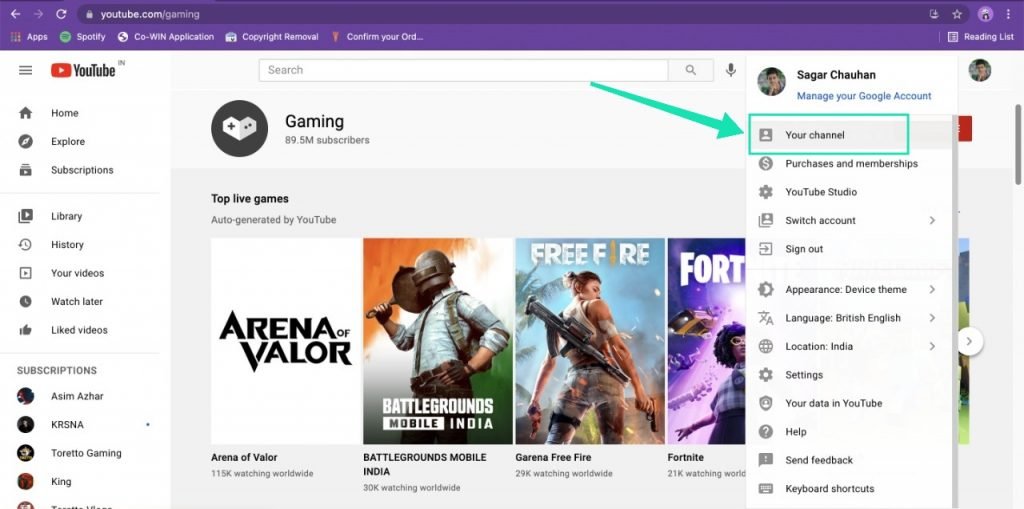The width and height of the screenshot is (1024, 509).
Task: Click the Purchases and memberships dollar icon
Action: coord(765,163)
